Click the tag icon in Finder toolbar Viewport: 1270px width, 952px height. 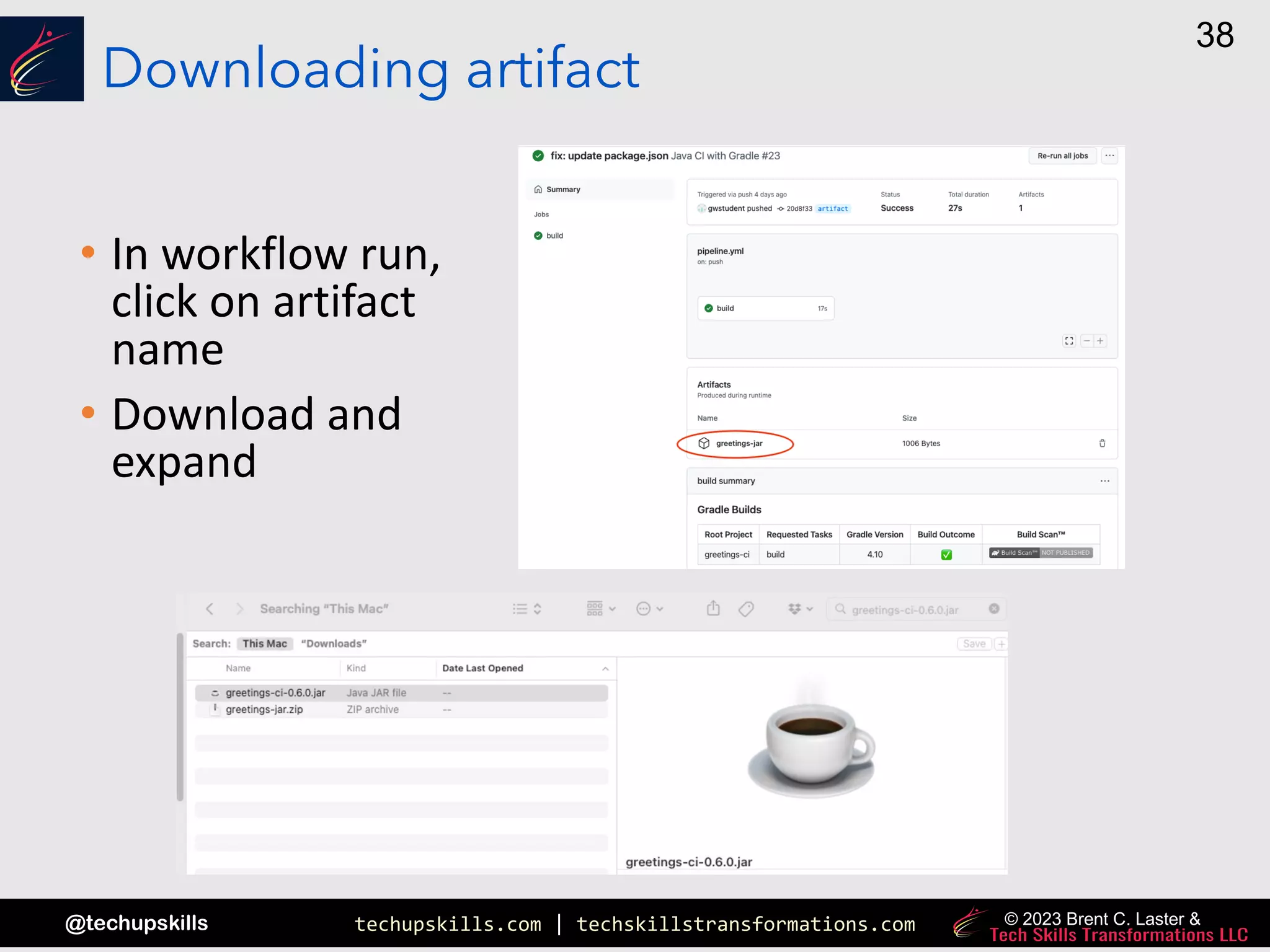(x=746, y=609)
